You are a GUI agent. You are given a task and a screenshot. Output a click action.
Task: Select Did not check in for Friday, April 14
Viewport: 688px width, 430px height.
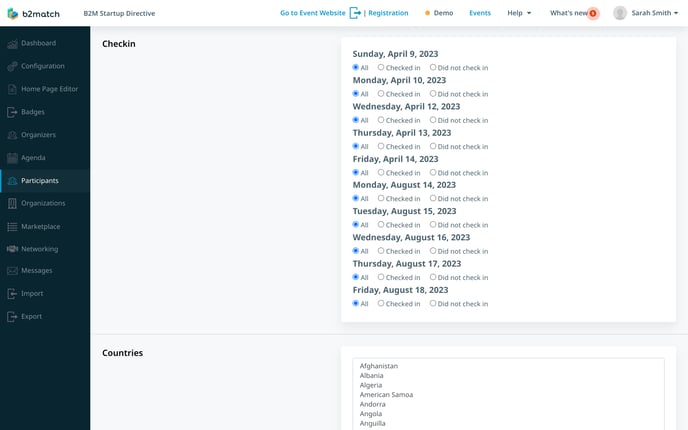pyautogui.click(x=433, y=172)
